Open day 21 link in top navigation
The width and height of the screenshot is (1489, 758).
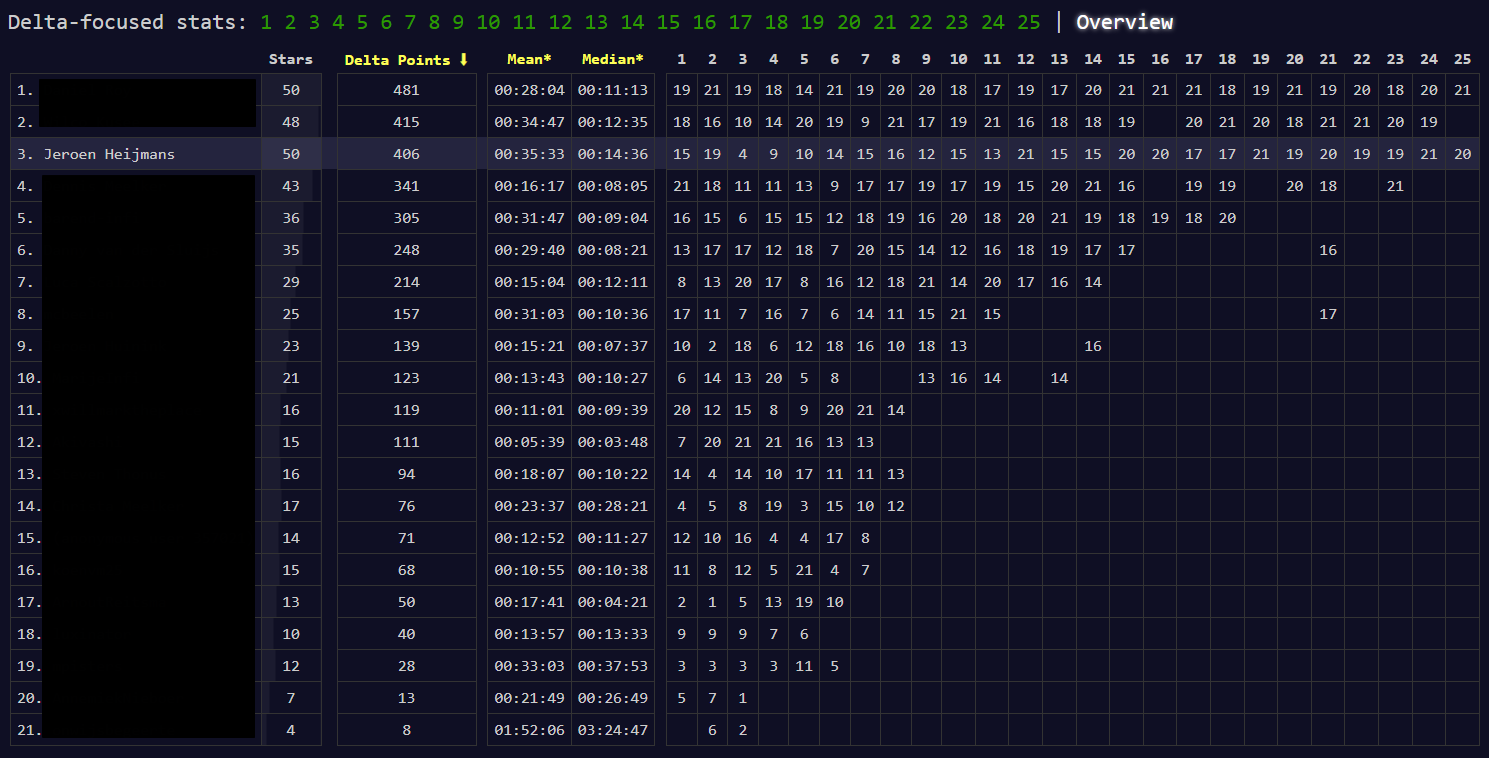(x=884, y=22)
